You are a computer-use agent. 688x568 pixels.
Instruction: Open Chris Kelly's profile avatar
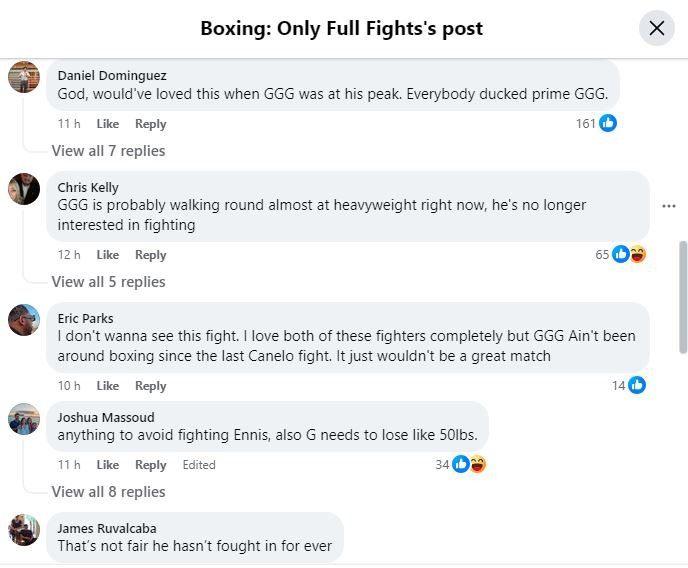coord(24,188)
